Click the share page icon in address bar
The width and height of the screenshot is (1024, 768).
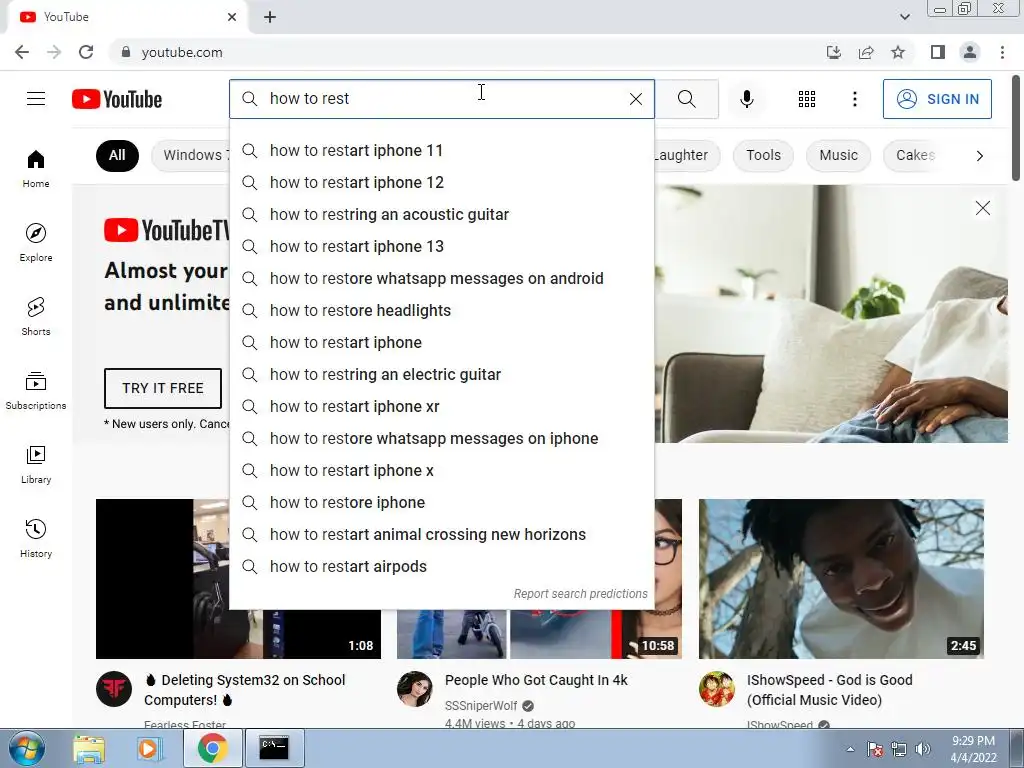866,52
